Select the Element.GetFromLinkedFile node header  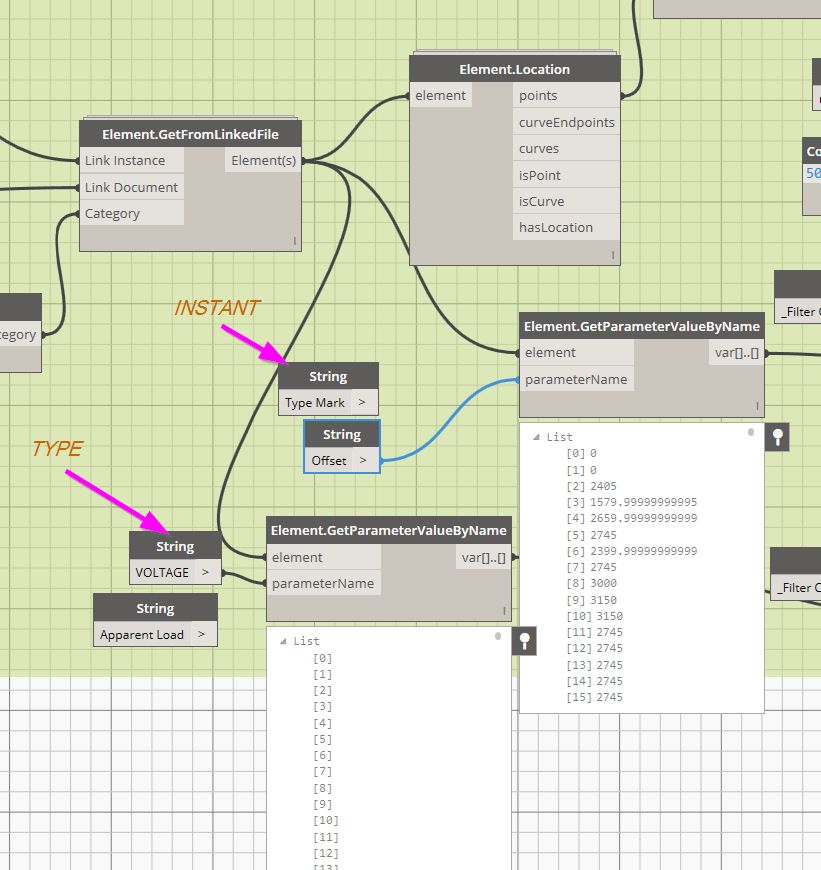(190, 134)
